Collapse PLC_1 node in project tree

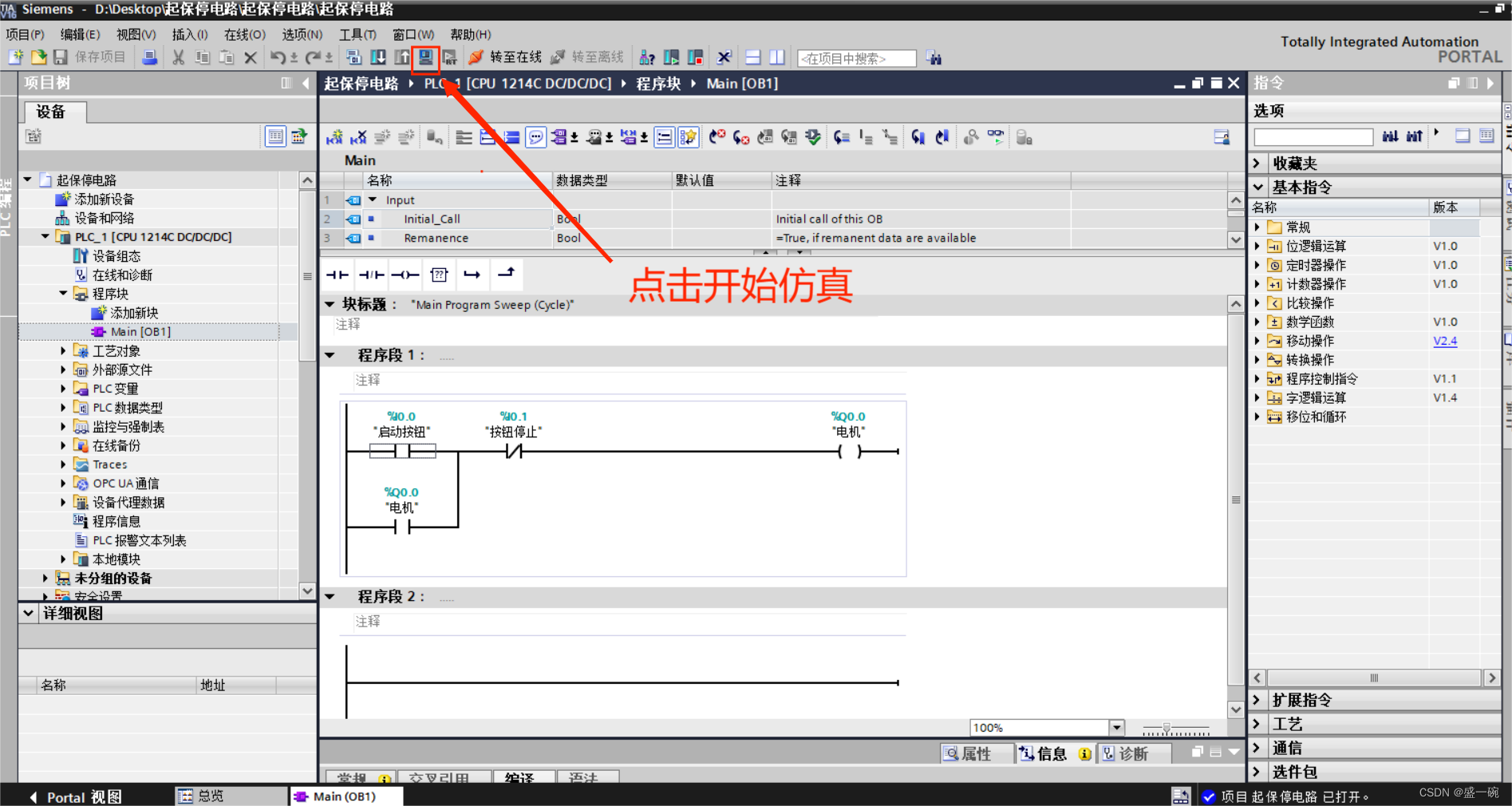45,237
